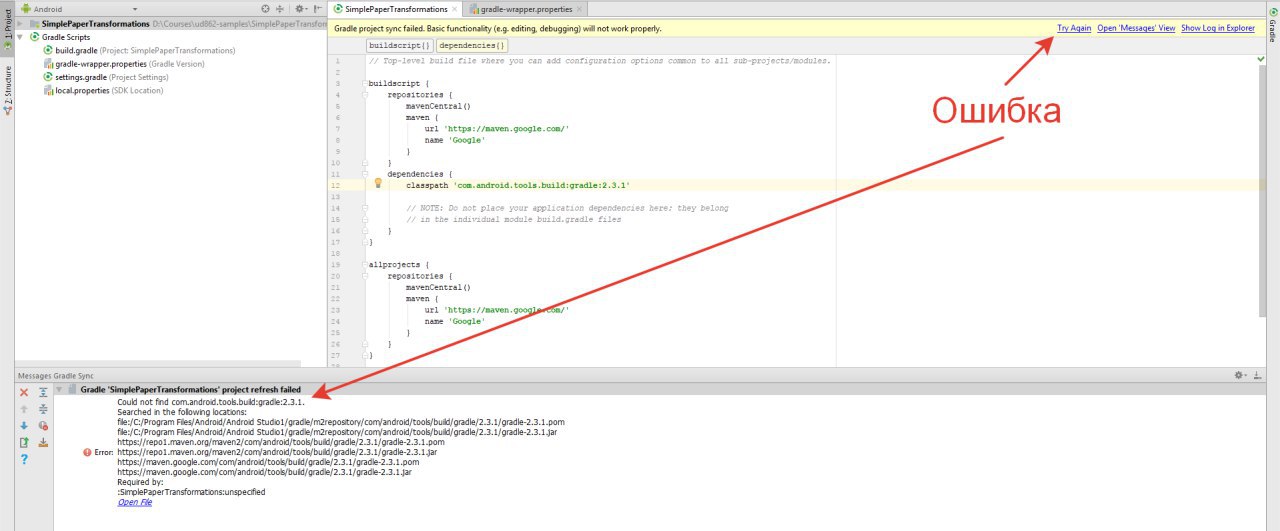Viewport: 1280px width, 531px height.
Task: Click the 'Could not find com.android.tools.build:gradle:2.3.1.' text
Action: point(210,401)
